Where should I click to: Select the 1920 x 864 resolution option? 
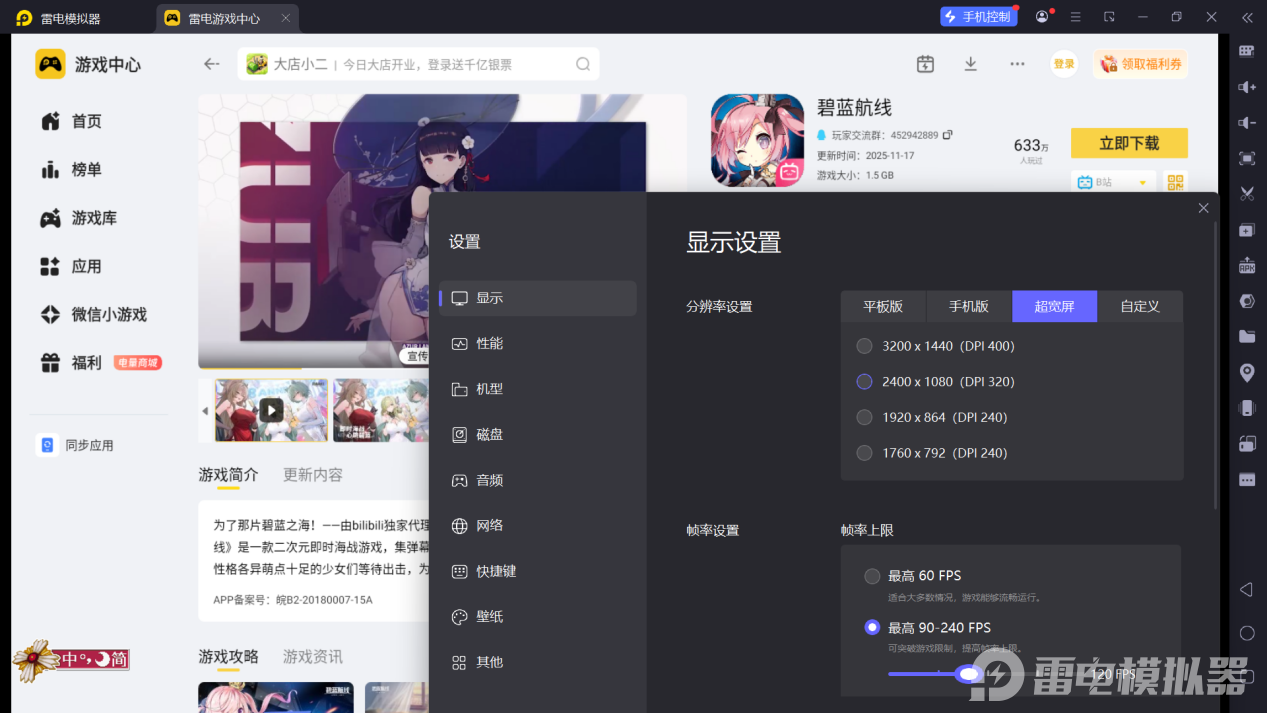(932, 417)
